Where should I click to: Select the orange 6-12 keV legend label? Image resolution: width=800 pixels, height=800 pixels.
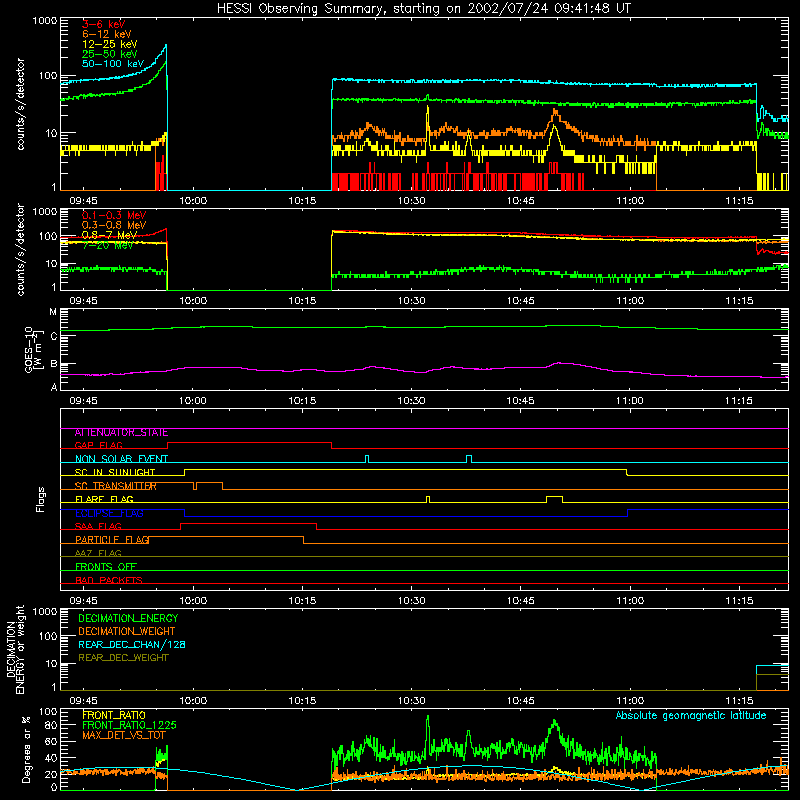click(107, 34)
